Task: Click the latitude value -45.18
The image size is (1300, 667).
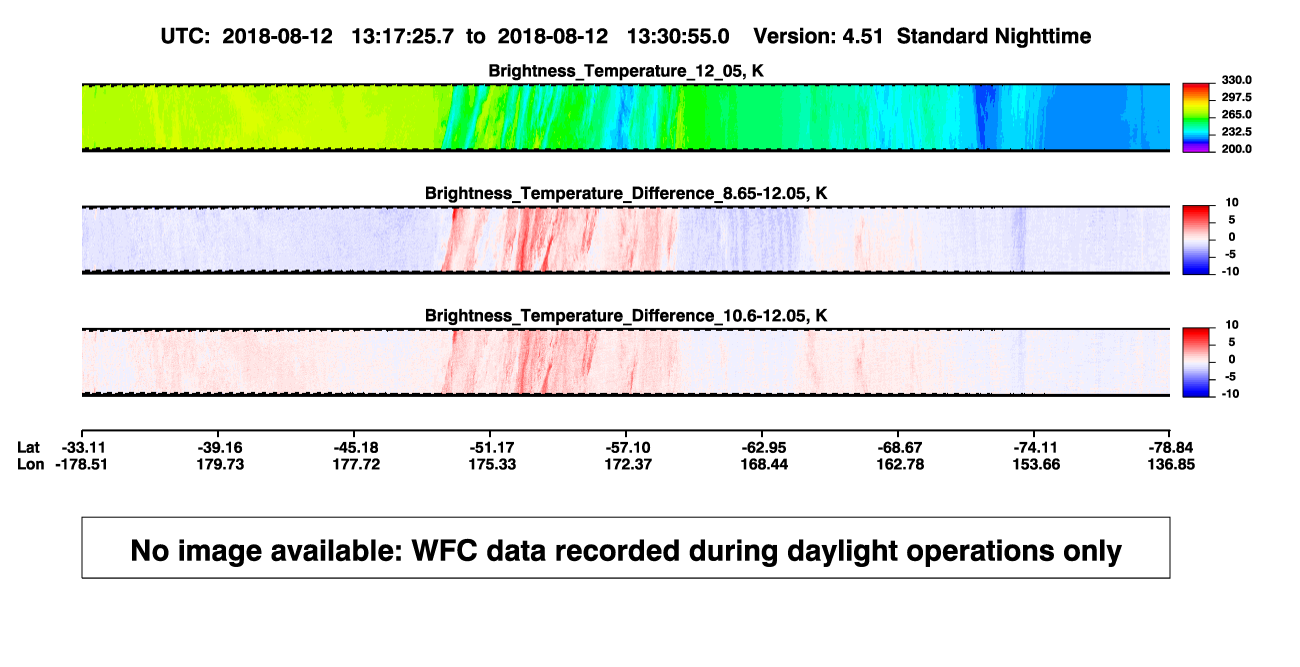Action: pyautogui.click(x=355, y=447)
